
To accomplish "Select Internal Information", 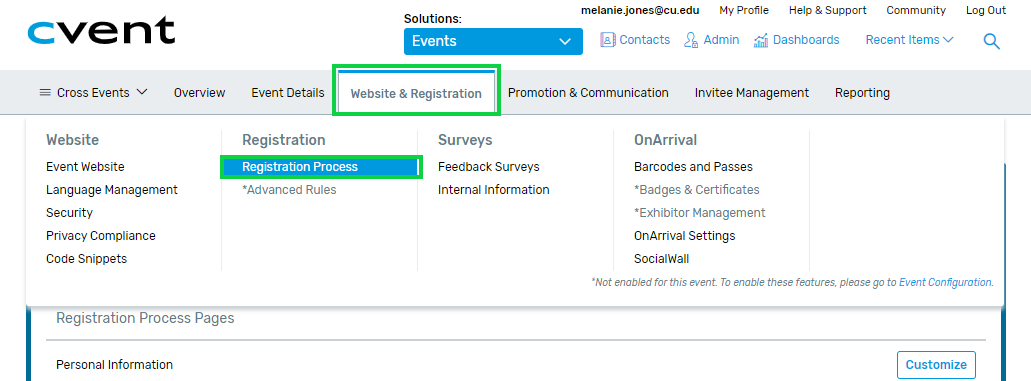I will (x=494, y=190).
